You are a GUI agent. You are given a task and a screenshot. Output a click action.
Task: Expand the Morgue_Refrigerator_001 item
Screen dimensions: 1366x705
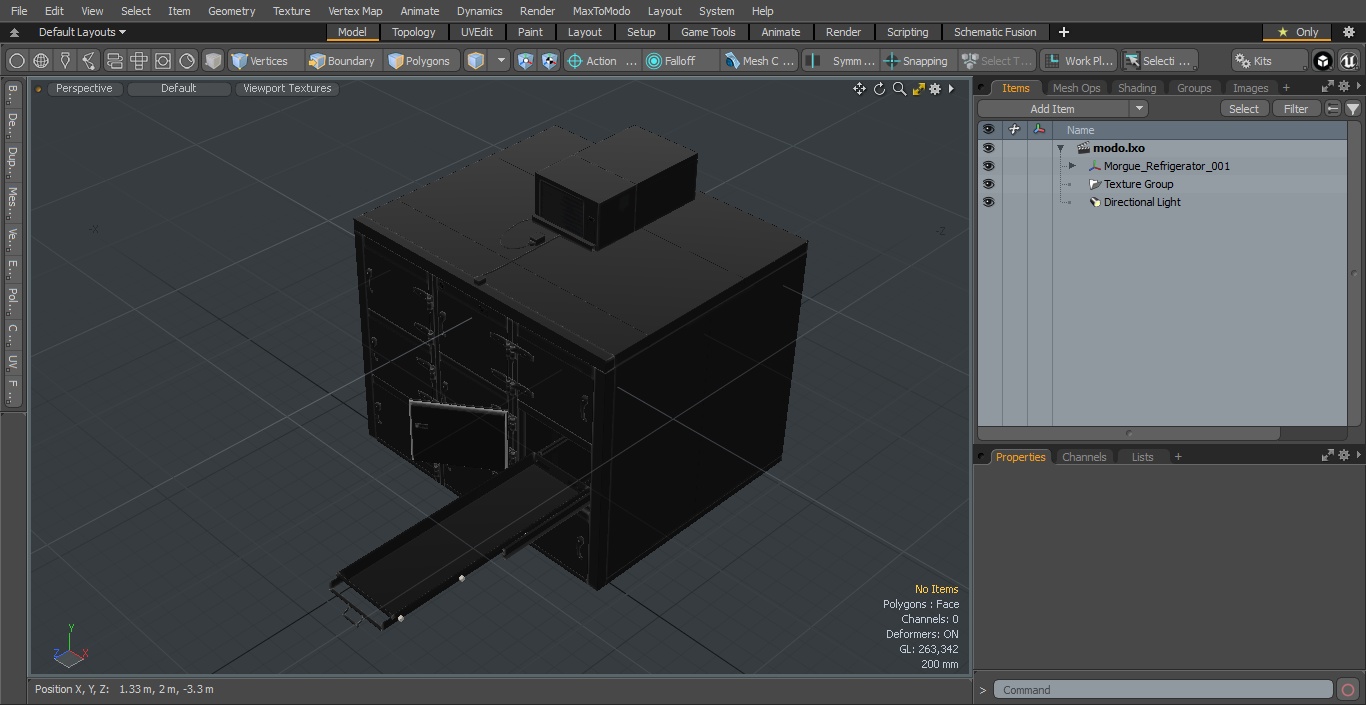tap(1072, 166)
